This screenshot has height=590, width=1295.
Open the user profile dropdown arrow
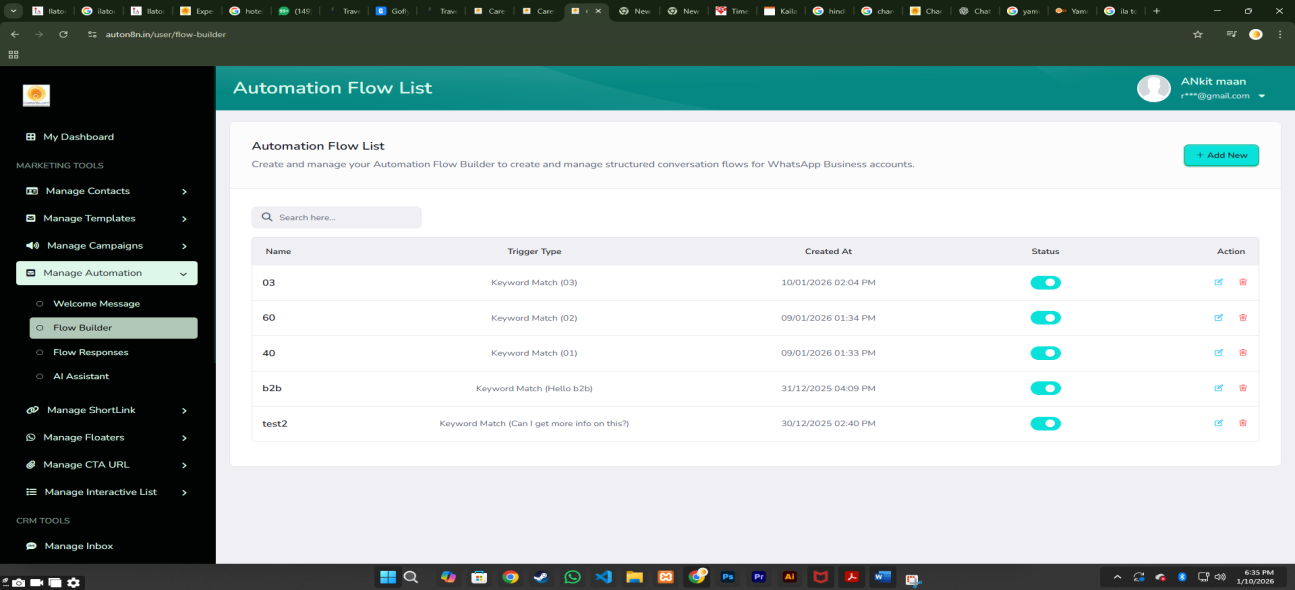(1262, 96)
